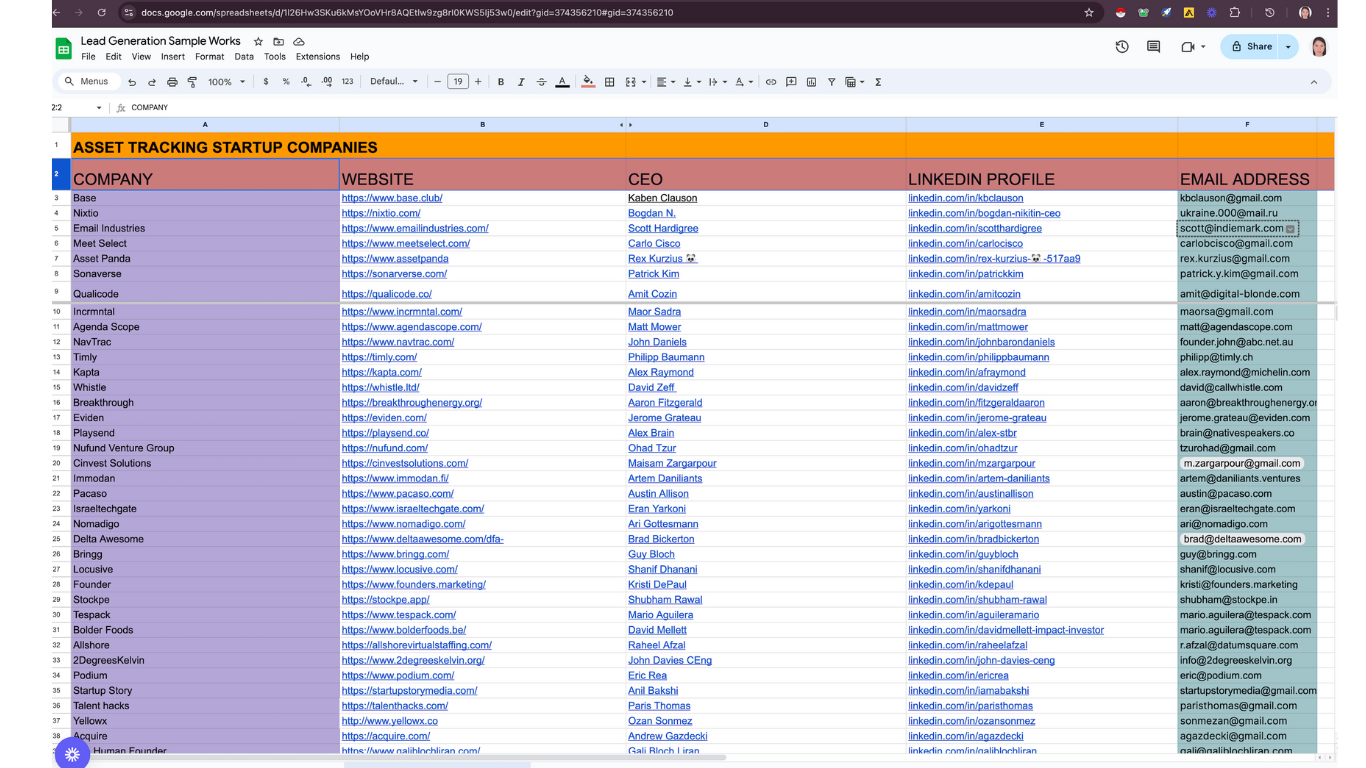Format as currency with dollar icon

[266, 82]
